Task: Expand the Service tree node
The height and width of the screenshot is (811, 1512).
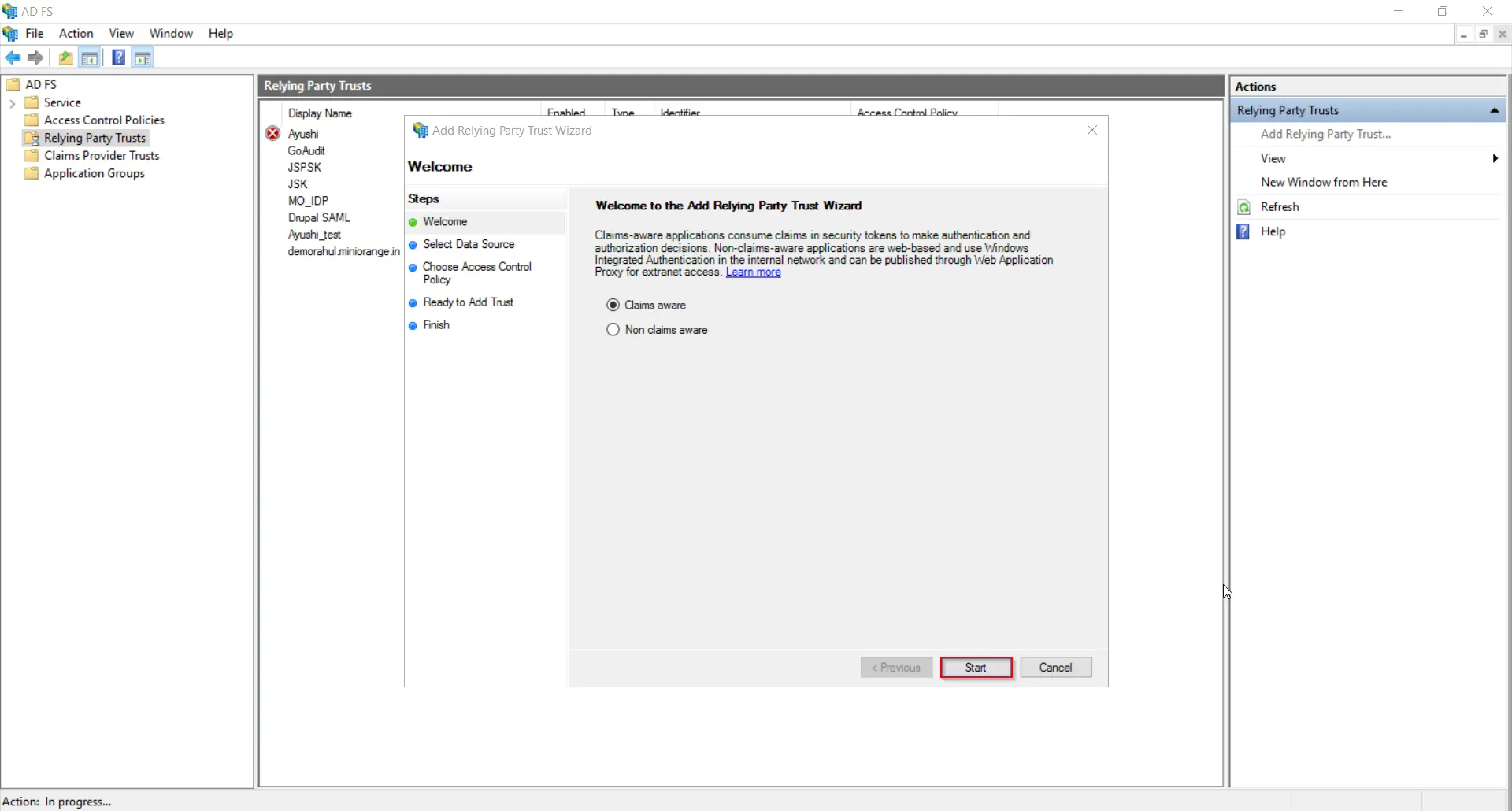Action: (x=12, y=102)
